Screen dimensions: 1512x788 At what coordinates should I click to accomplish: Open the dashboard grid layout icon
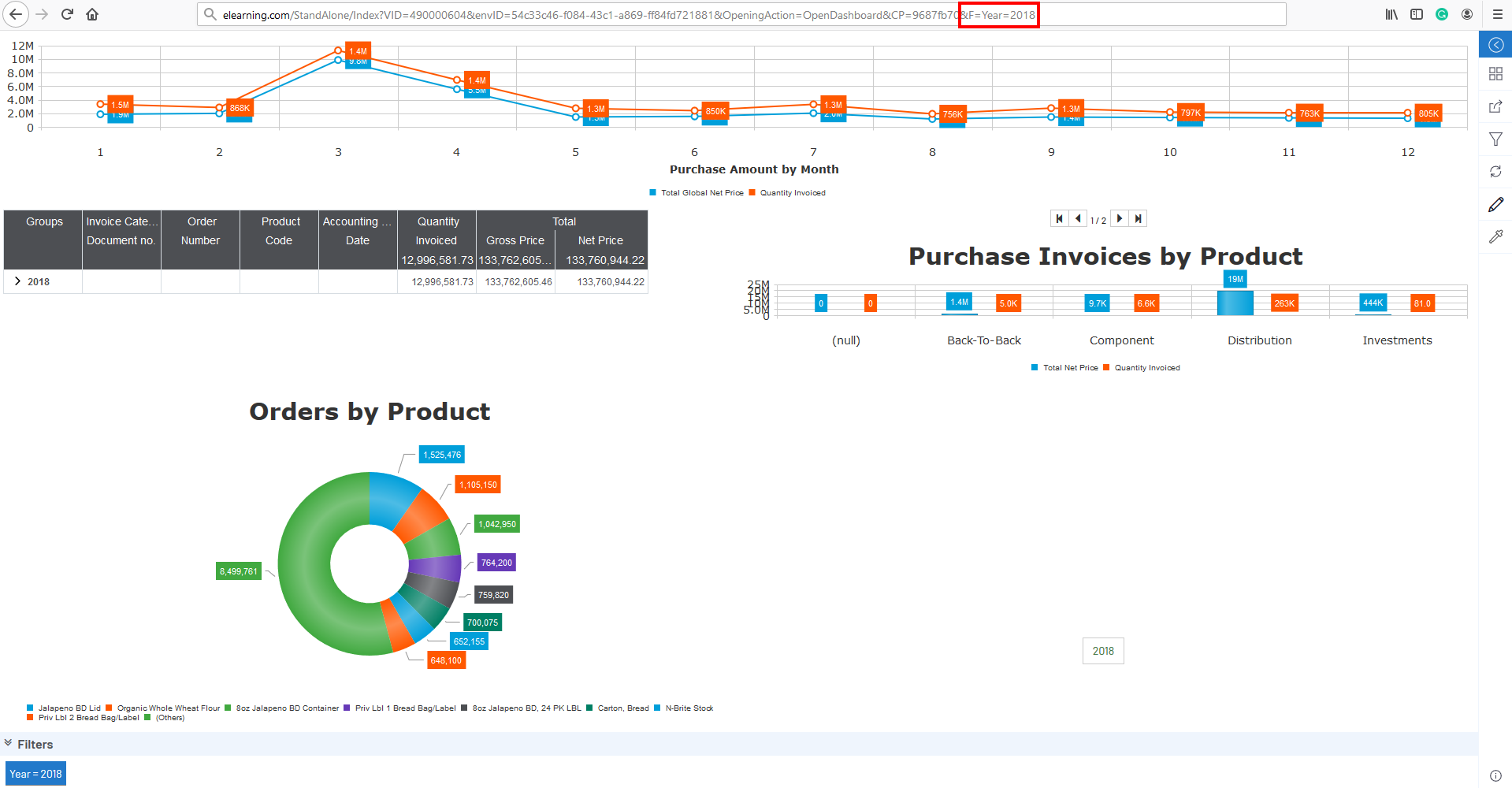1495,74
